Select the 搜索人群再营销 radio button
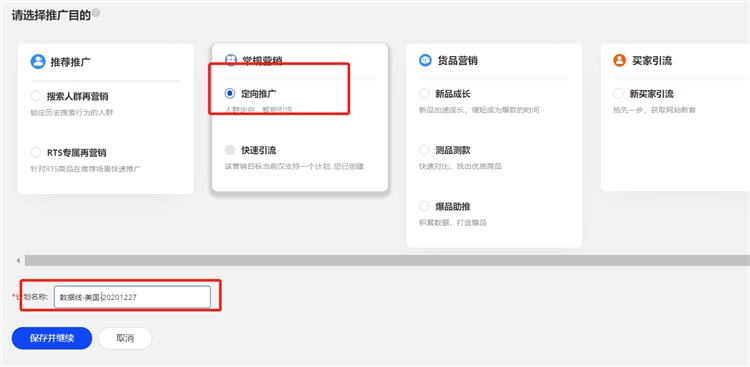 [35, 96]
